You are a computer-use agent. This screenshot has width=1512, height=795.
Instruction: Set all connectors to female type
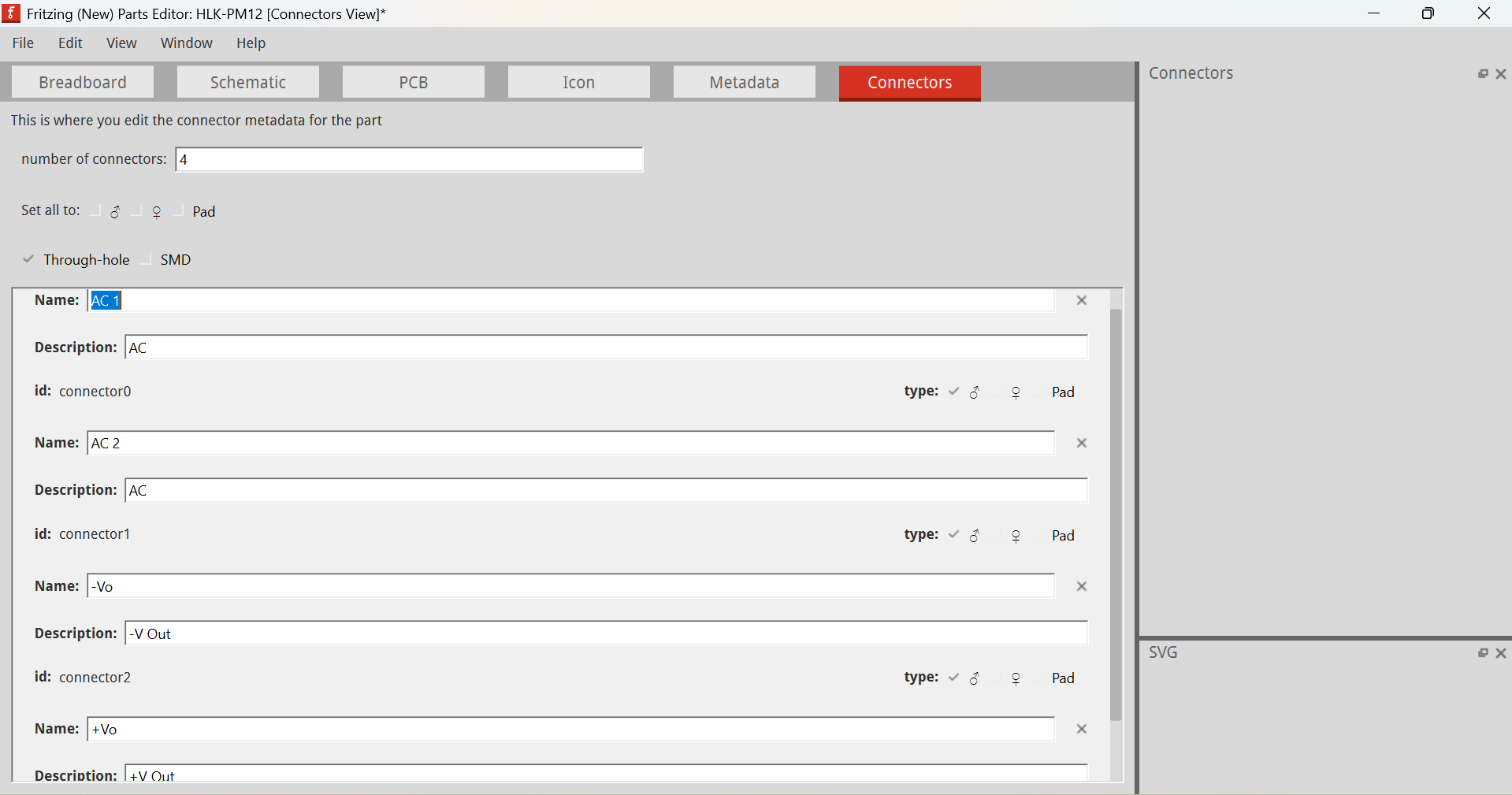tap(148, 211)
